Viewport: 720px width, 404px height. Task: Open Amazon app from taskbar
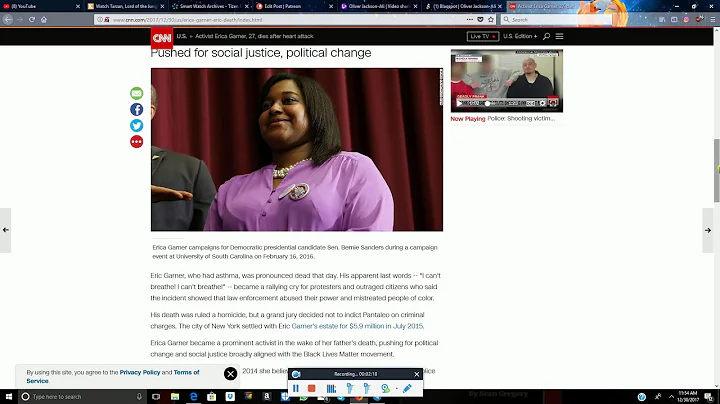pos(267,397)
